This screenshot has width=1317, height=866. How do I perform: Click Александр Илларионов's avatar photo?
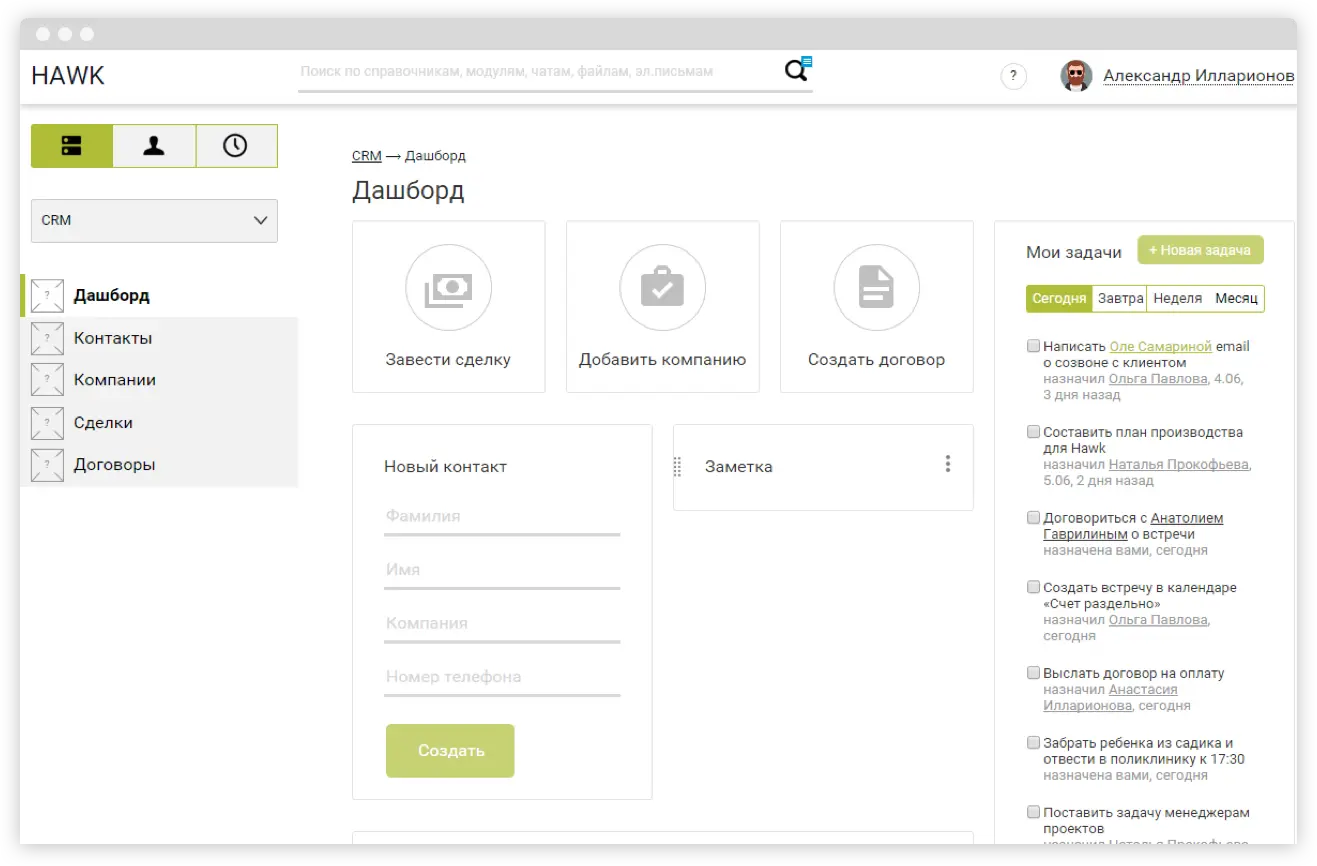[1076, 76]
